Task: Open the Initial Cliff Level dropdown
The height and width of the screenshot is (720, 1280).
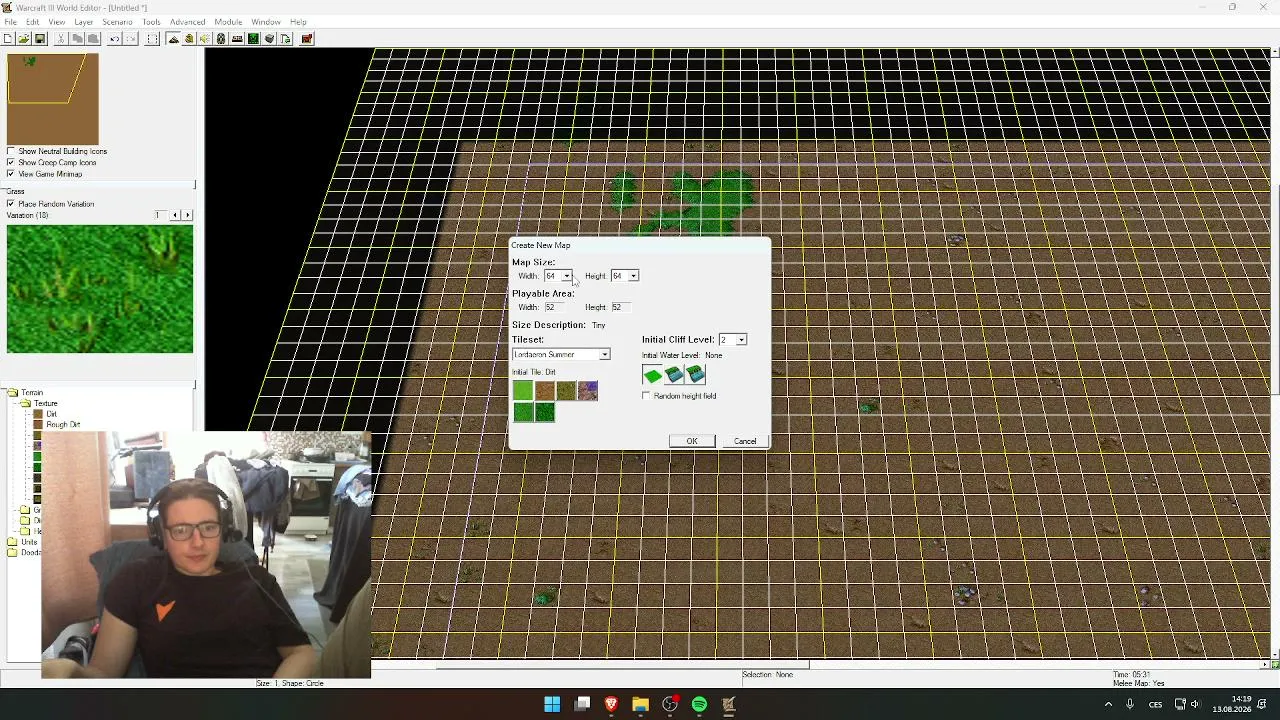Action: (x=741, y=340)
